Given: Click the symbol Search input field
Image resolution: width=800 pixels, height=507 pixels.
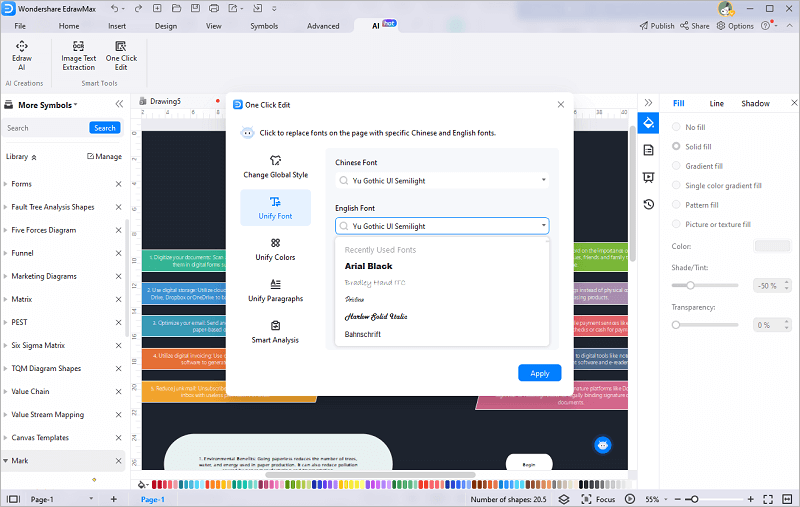Looking at the screenshot, I should 45,128.
